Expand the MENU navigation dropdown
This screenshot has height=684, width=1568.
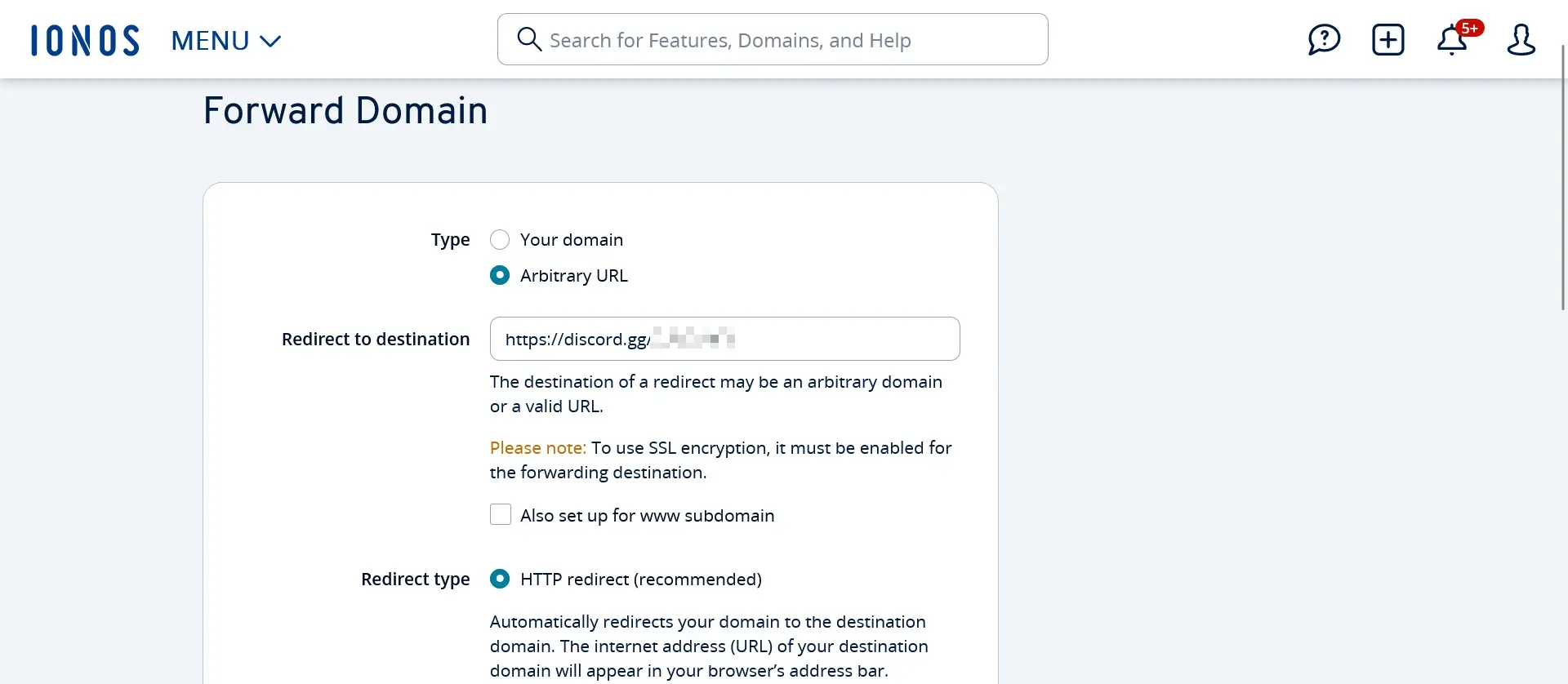[226, 40]
